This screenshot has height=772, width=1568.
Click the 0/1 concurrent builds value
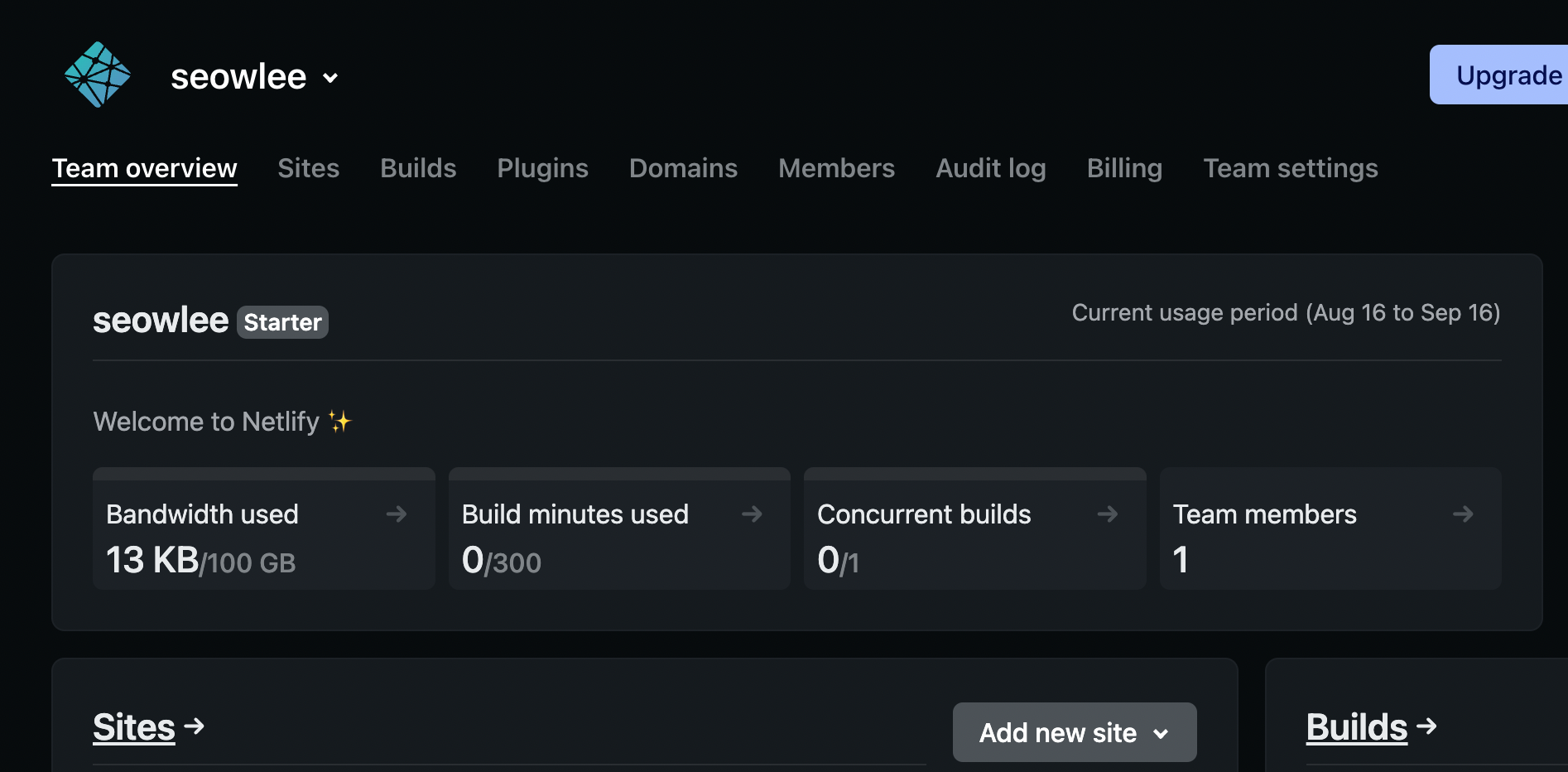(x=838, y=561)
